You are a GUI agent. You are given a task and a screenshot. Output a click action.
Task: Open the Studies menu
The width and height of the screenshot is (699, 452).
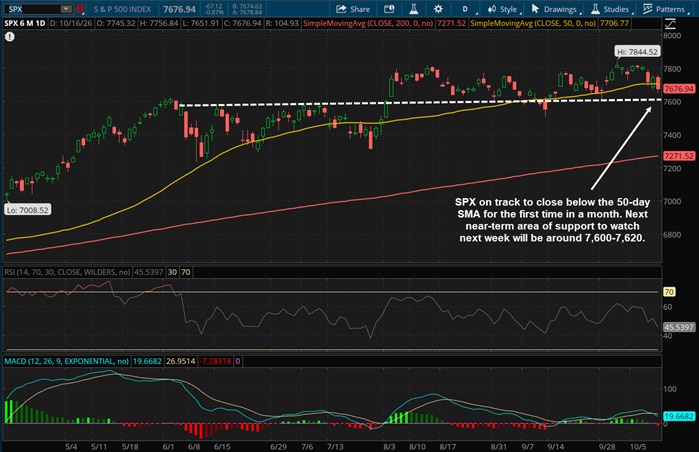click(x=611, y=9)
